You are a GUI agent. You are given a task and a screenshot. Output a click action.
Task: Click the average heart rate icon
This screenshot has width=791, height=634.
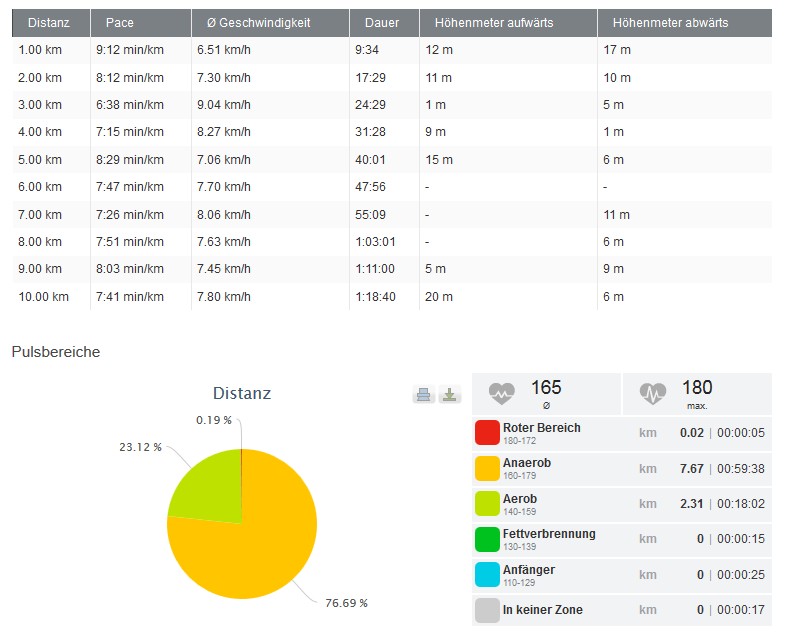coord(503,393)
